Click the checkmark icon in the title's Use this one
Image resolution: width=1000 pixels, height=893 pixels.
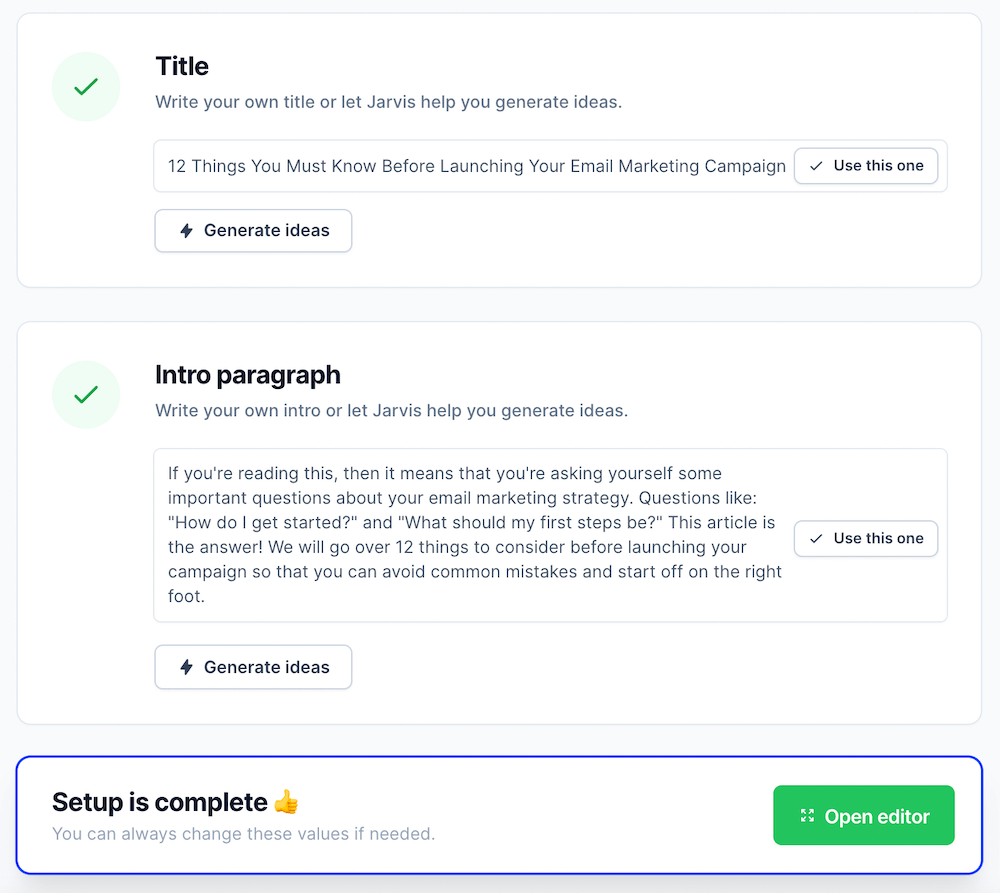click(x=817, y=166)
